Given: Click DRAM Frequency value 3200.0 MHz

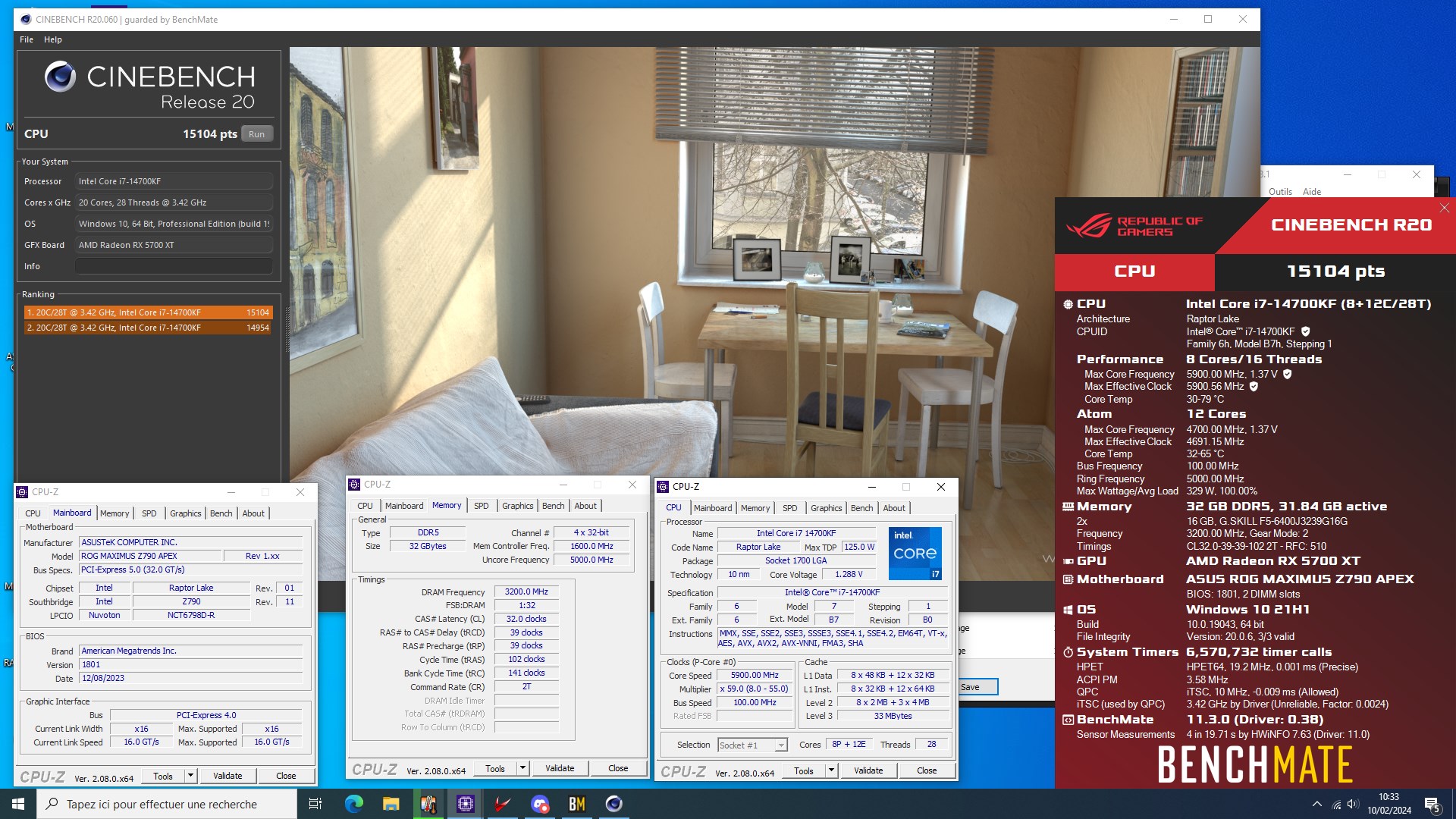Looking at the screenshot, I should click(x=526, y=592).
